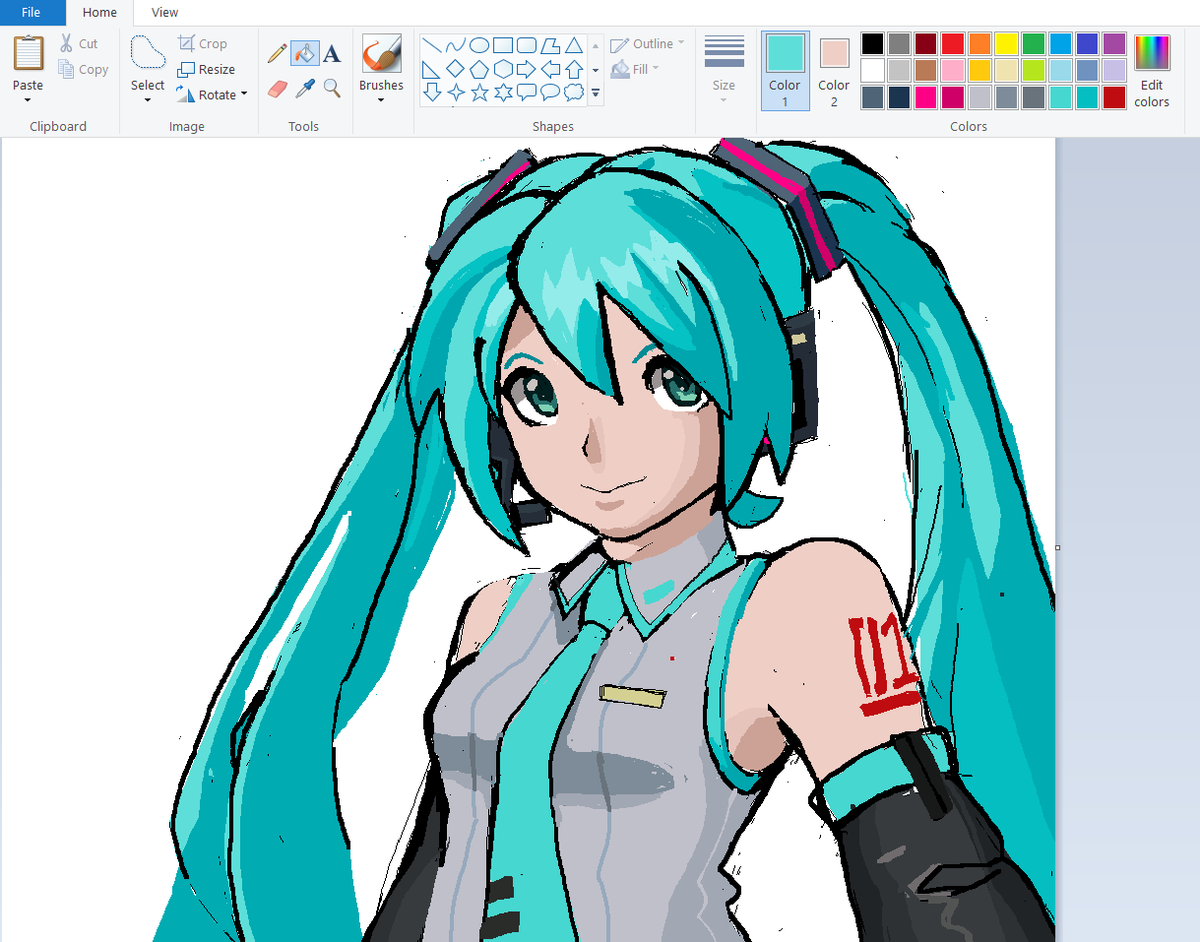Choose the Polygon shape
This screenshot has width=1200, height=942.
[550, 45]
